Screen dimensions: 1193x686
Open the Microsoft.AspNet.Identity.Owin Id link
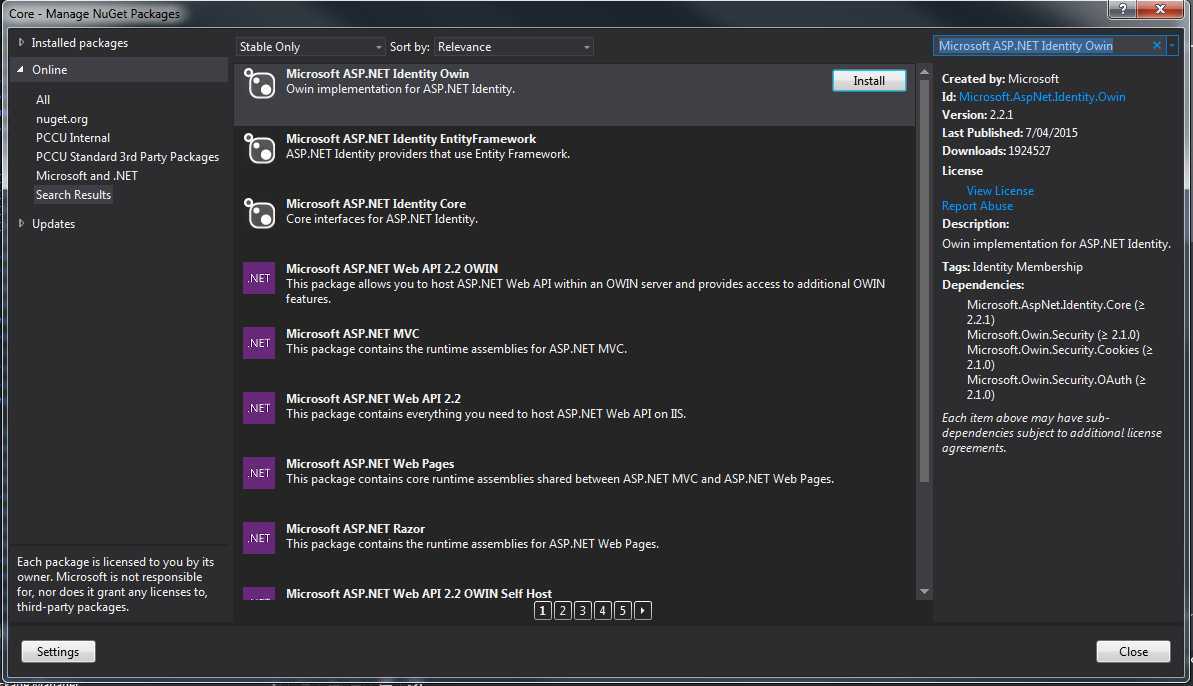pyautogui.click(x=1042, y=97)
